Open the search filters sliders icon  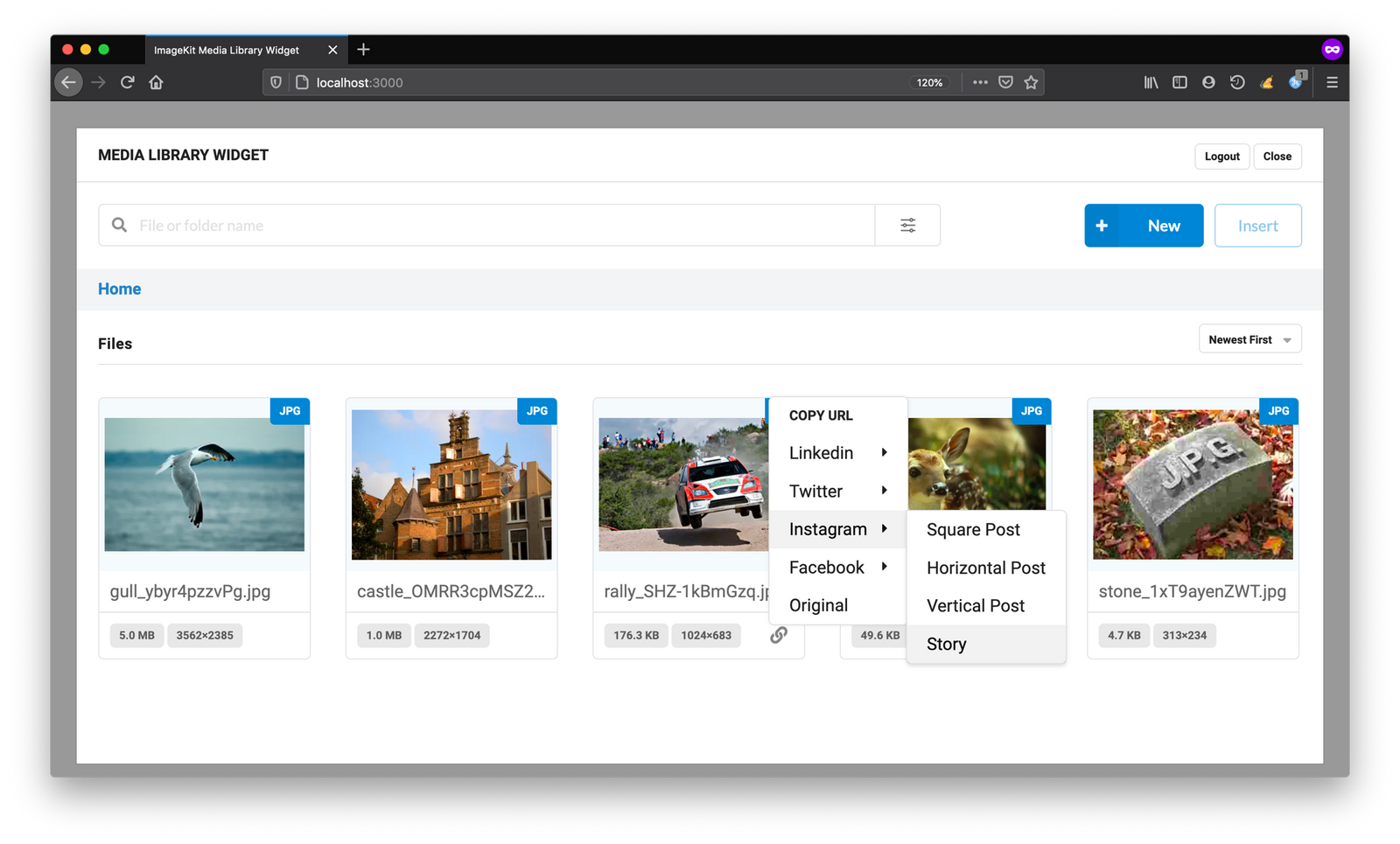tap(907, 225)
